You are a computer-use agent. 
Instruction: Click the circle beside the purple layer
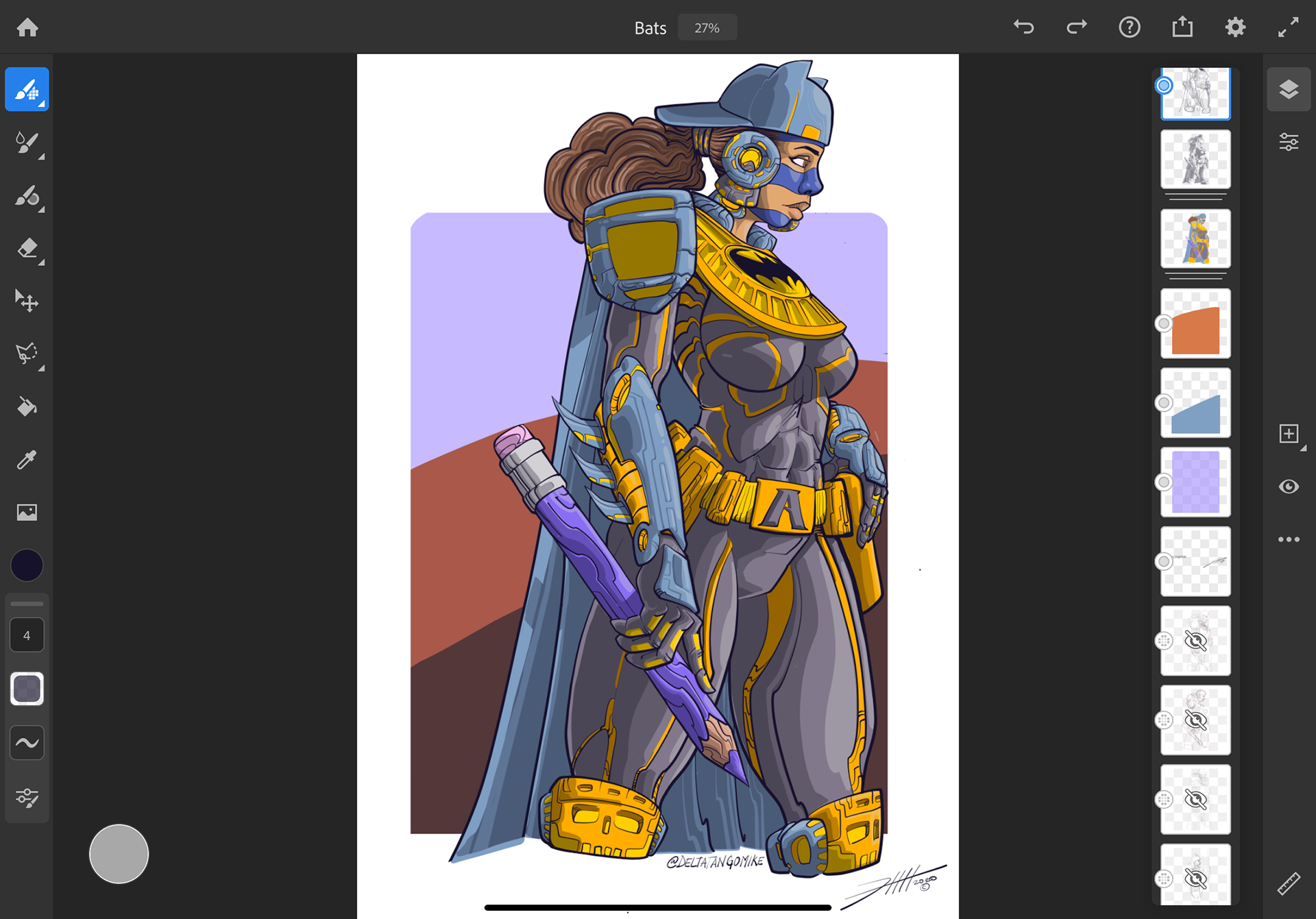coord(1163,482)
